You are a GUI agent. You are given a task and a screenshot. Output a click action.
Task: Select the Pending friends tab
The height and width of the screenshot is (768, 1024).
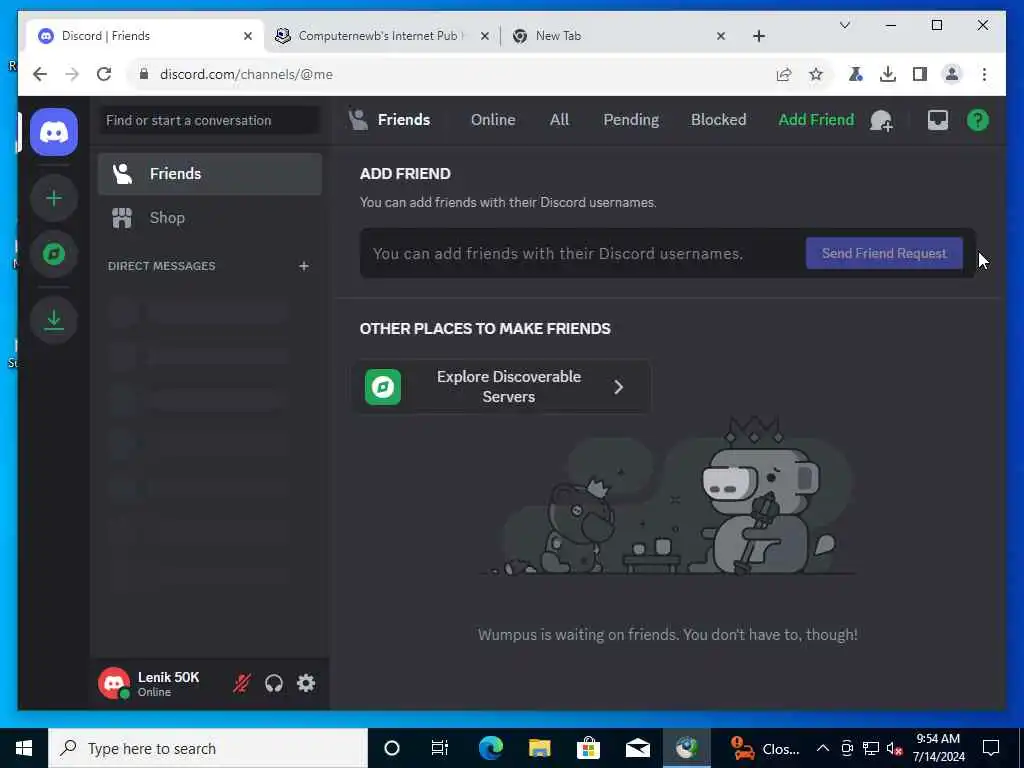pyautogui.click(x=631, y=120)
